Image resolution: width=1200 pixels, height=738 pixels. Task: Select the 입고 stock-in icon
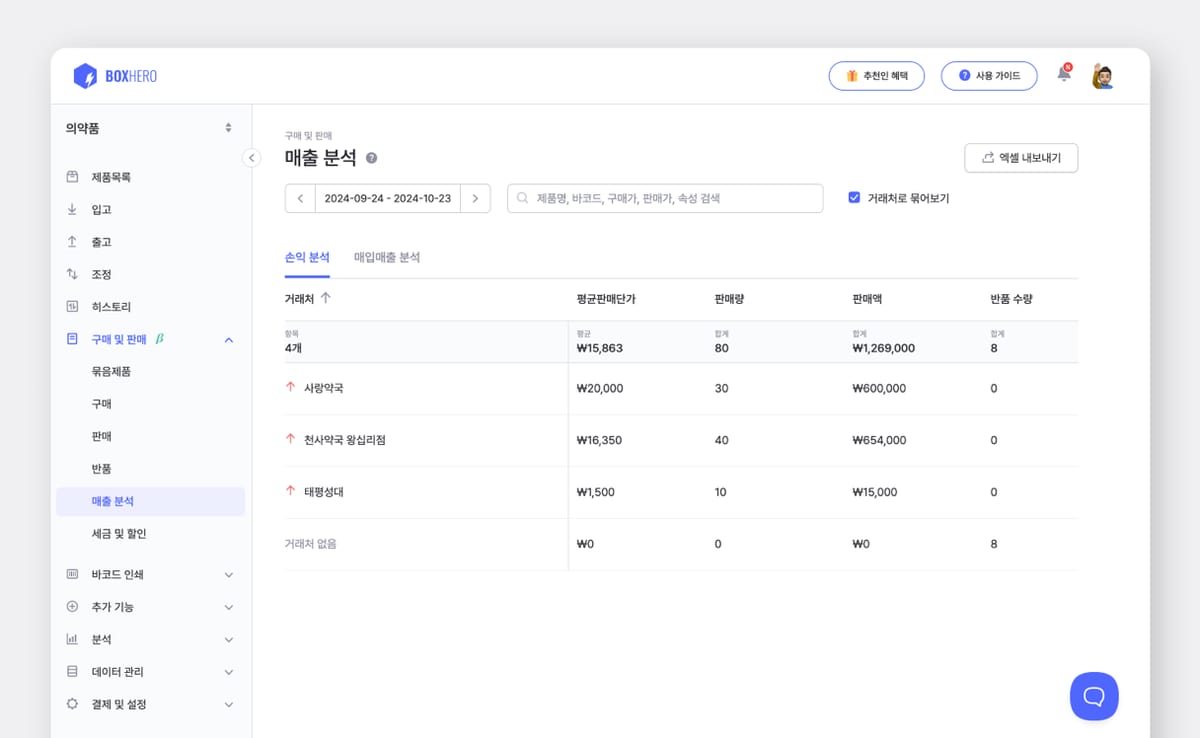pyautogui.click(x=70, y=209)
